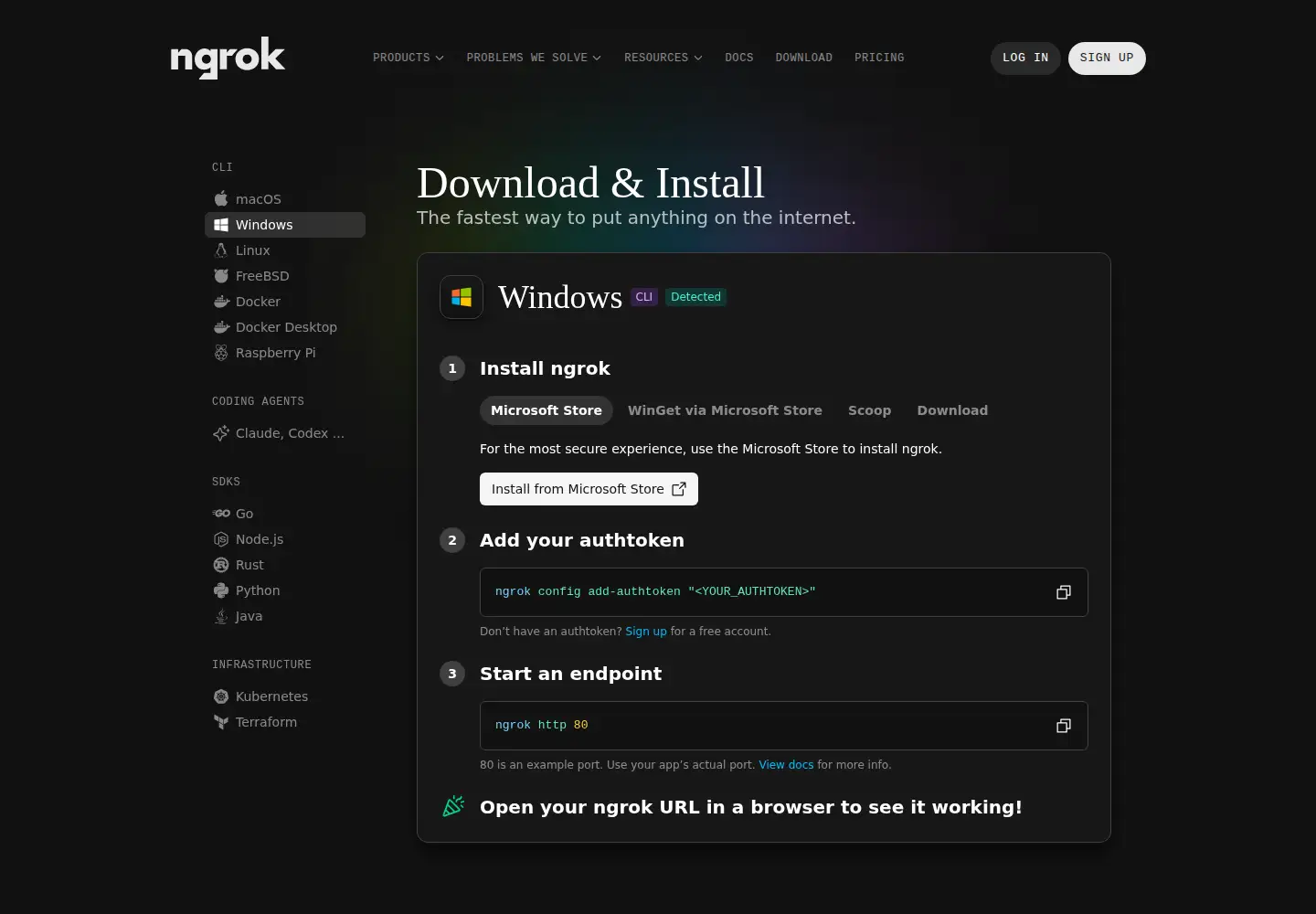This screenshot has width=1316, height=914.
Task: Select Windows in the CLI sidebar
Action: [285, 225]
